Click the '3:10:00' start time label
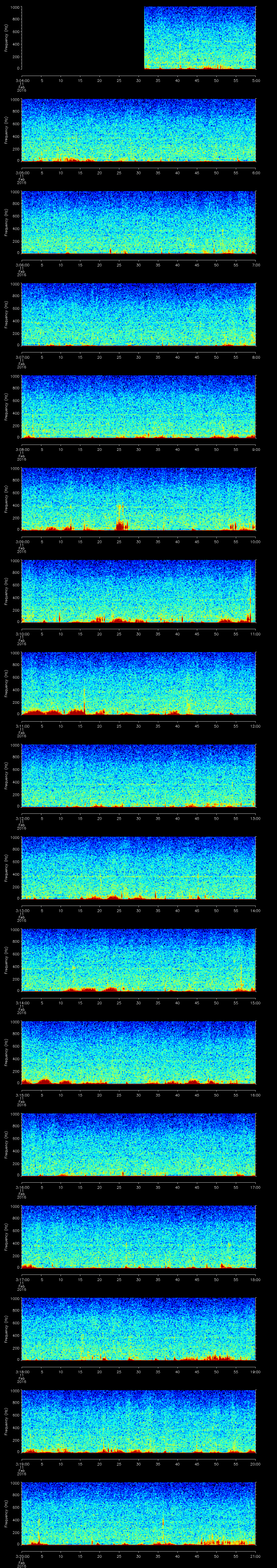This screenshot has width=277, height=1568. point(22,634)
